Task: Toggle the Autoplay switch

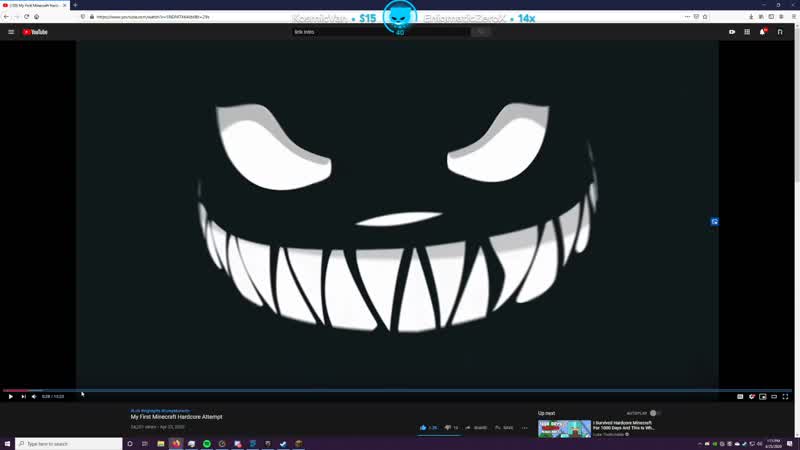Action: 654,412
